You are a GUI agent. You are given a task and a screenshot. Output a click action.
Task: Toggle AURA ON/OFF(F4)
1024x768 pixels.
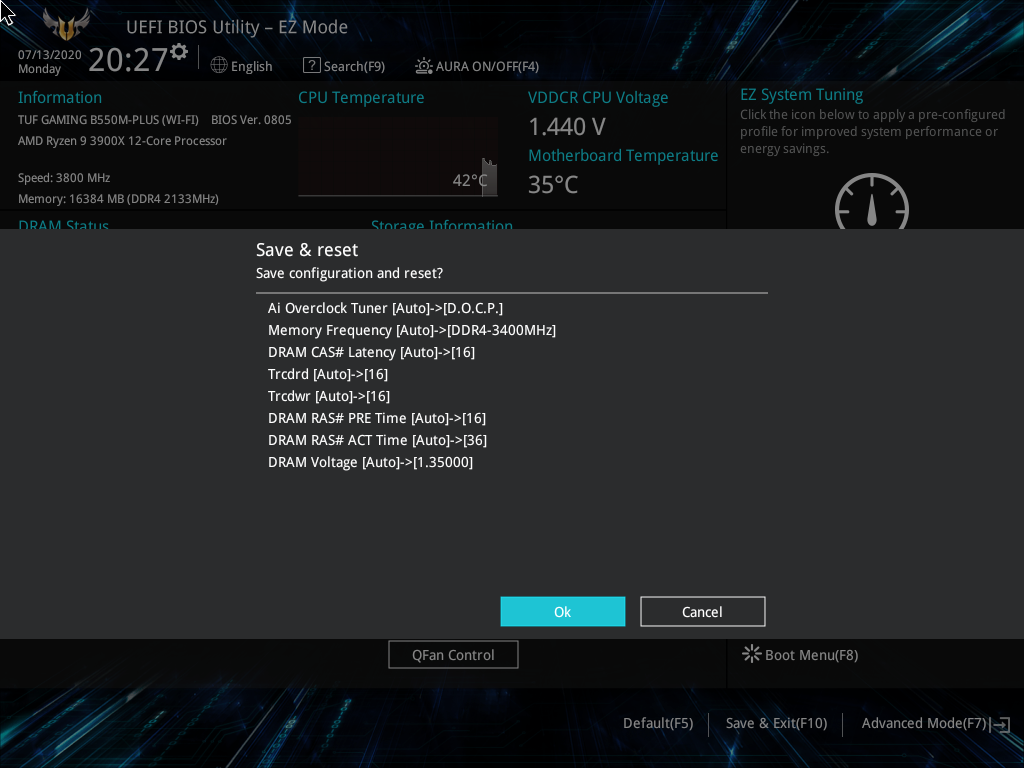click(x=487, y=66)
